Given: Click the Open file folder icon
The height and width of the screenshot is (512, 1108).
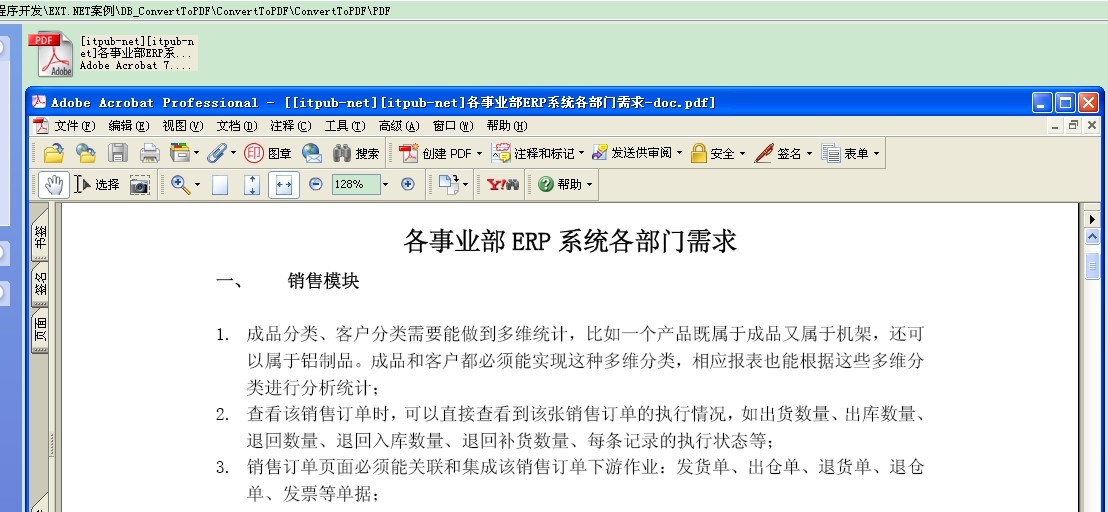Looking at the screenshot, I should pos(54,153).
